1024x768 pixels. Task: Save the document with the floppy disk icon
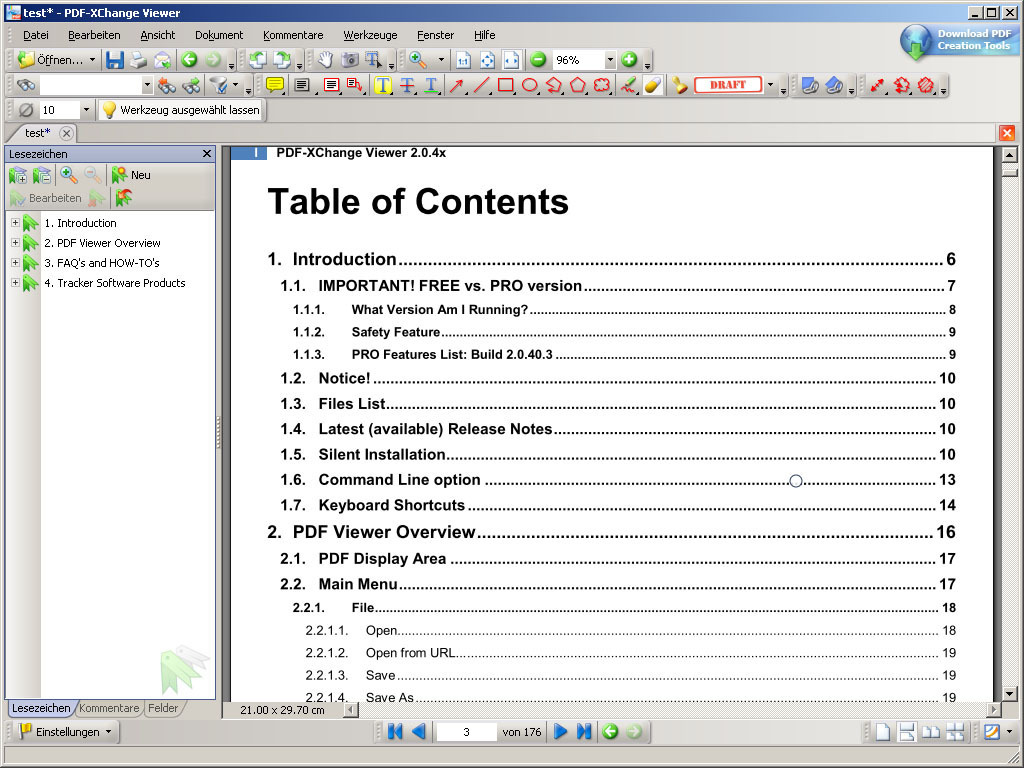[115, 60]
